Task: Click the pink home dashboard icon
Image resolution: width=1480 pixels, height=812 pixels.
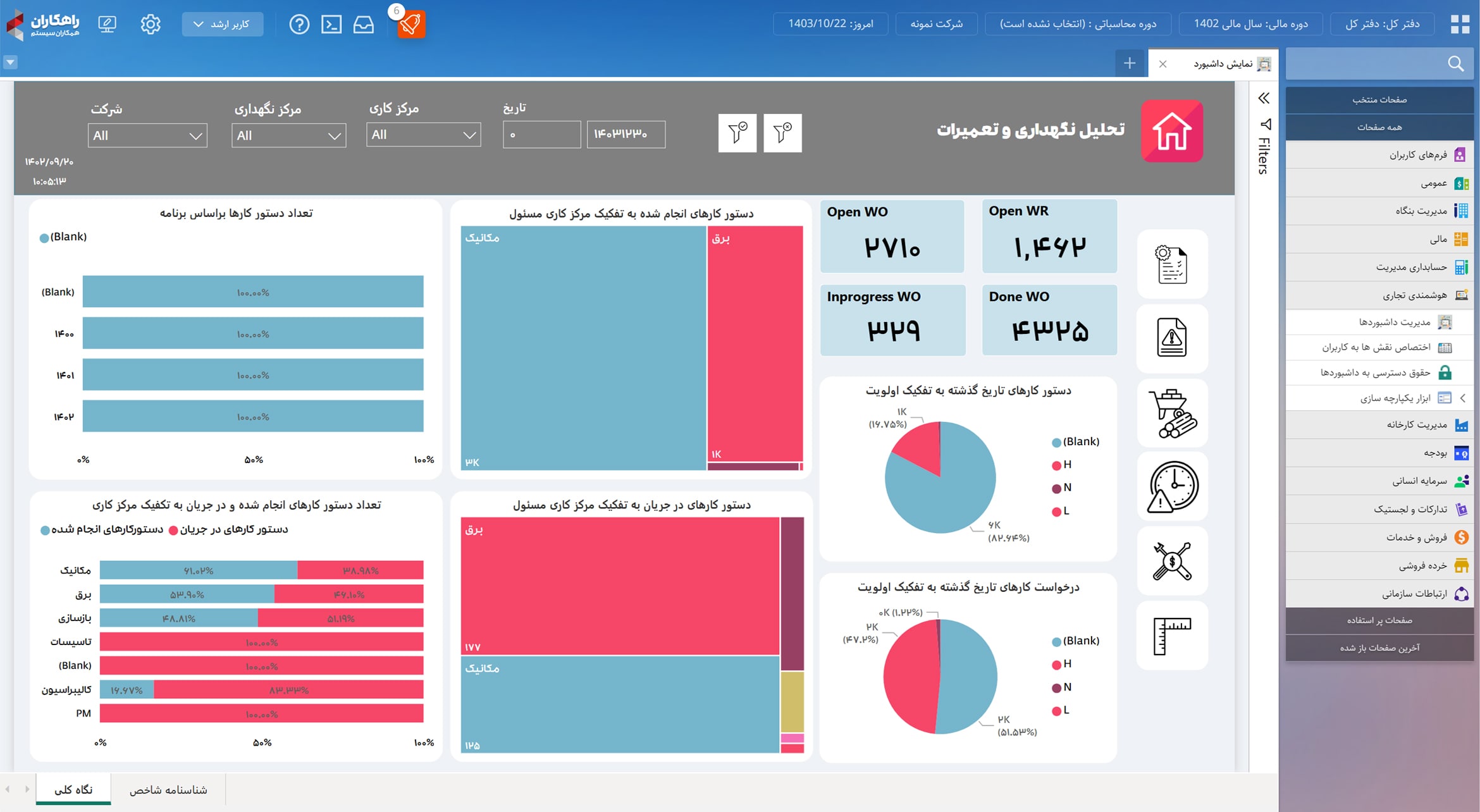Action: click(1172, 131)
